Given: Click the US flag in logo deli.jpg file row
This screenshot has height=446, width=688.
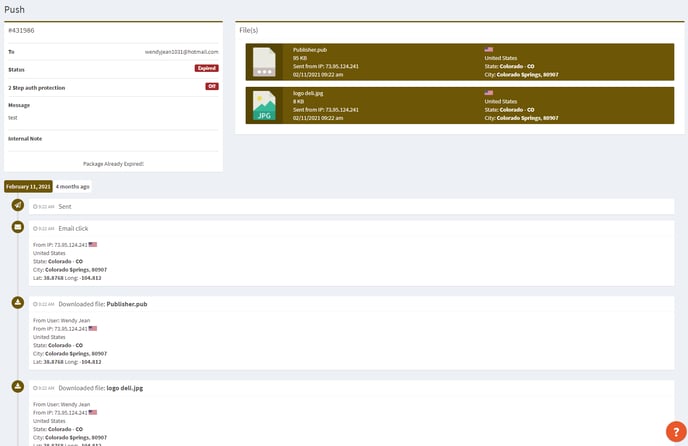Looking at the screenshot, I should [489, 91].
